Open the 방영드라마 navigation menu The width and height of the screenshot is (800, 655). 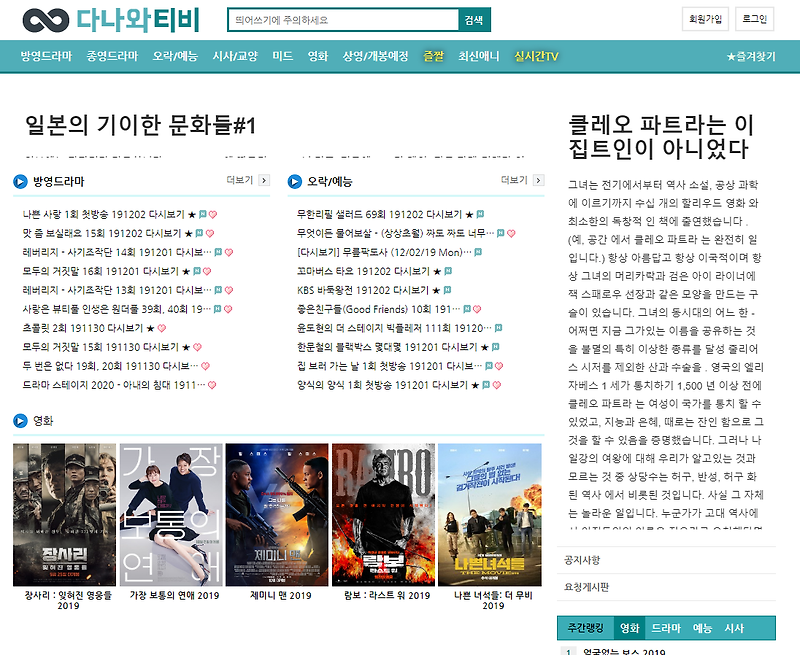point(46,56)
